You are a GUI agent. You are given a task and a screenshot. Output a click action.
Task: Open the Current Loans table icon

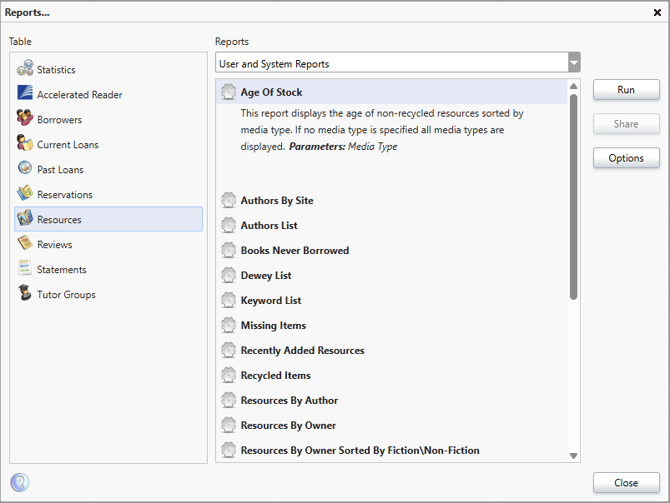25,144
